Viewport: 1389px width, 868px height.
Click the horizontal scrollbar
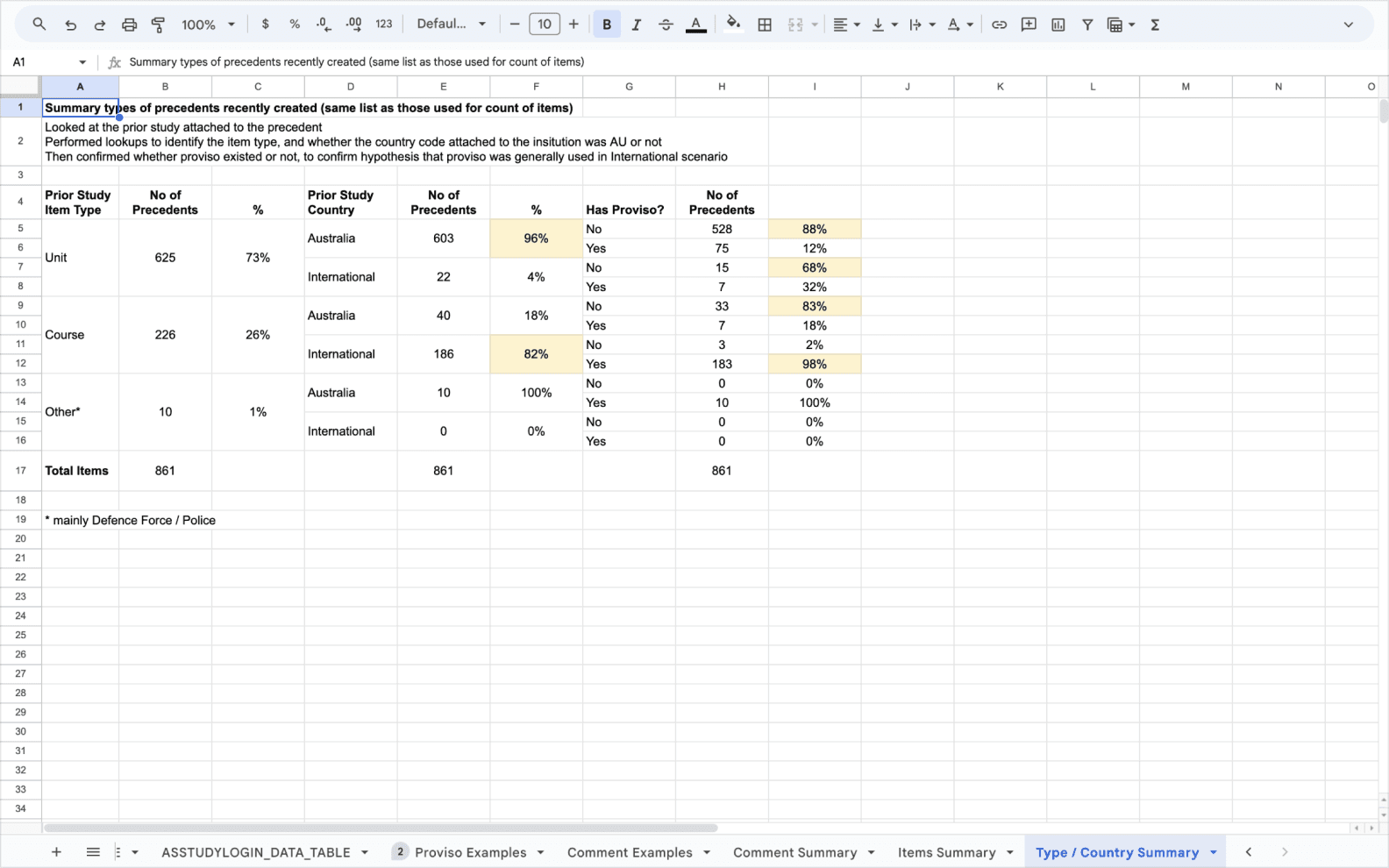point(381,828)
